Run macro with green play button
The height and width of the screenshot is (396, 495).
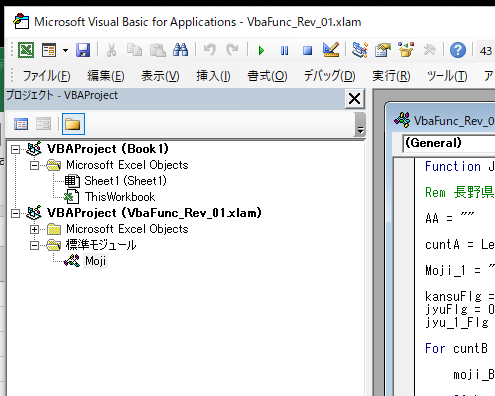pos(261,51)
